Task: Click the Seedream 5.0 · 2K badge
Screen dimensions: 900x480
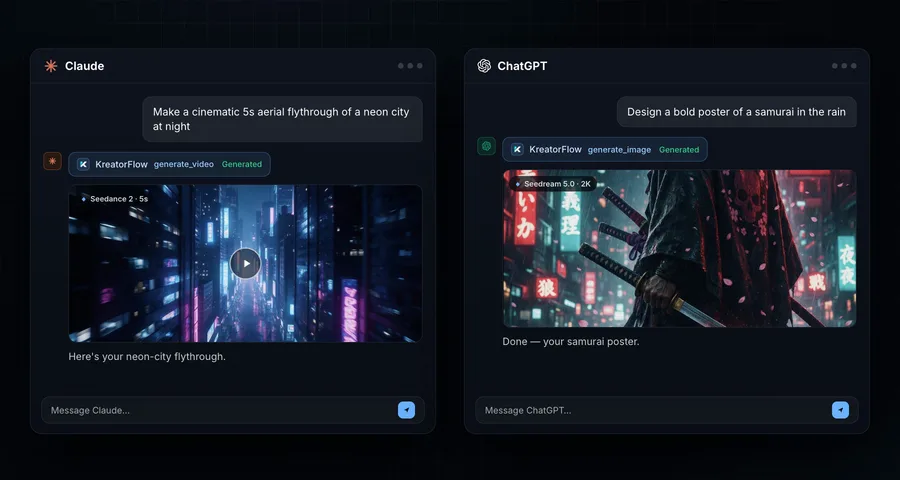Action: pos(553,184)
